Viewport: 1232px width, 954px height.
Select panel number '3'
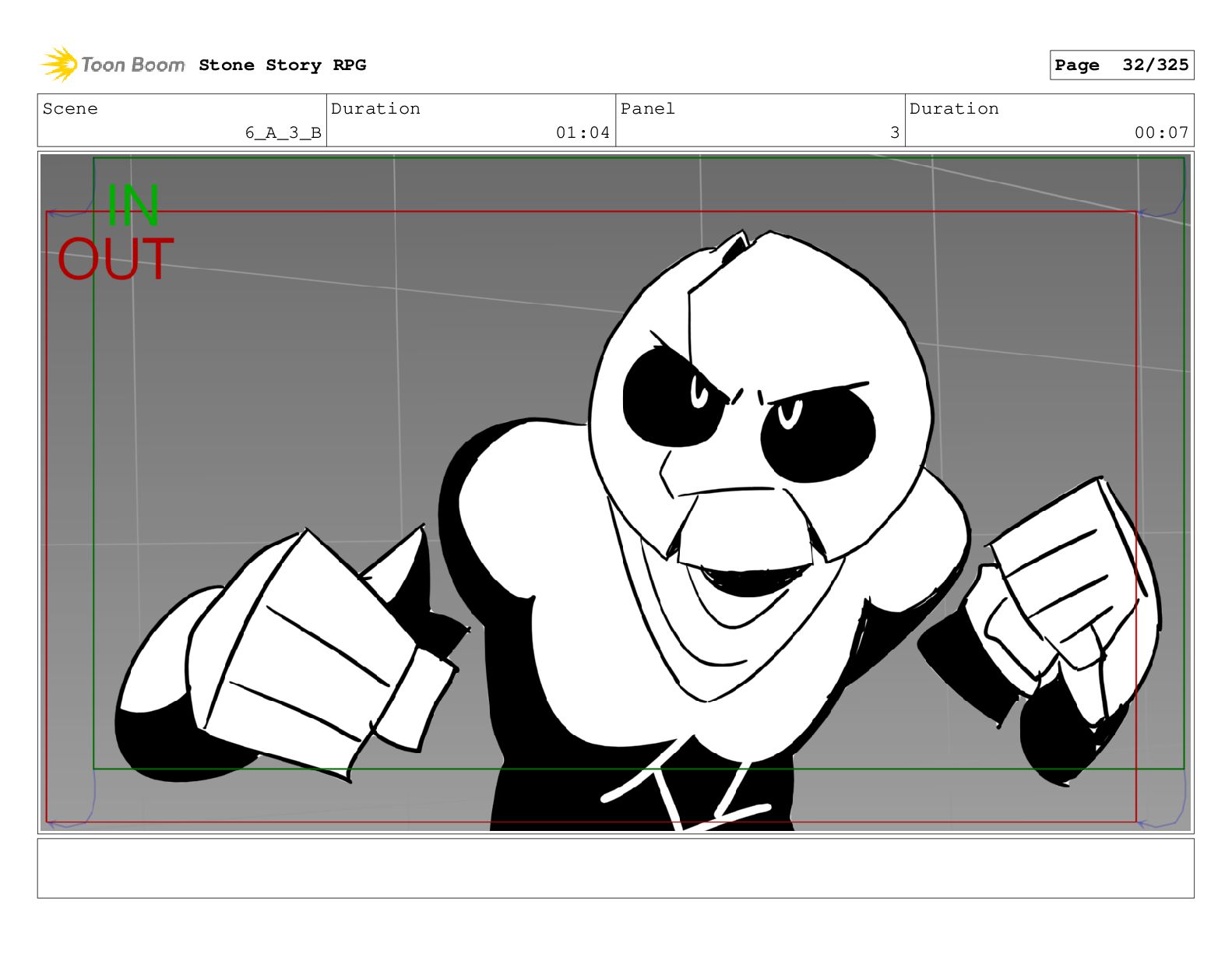click(895, 133)
